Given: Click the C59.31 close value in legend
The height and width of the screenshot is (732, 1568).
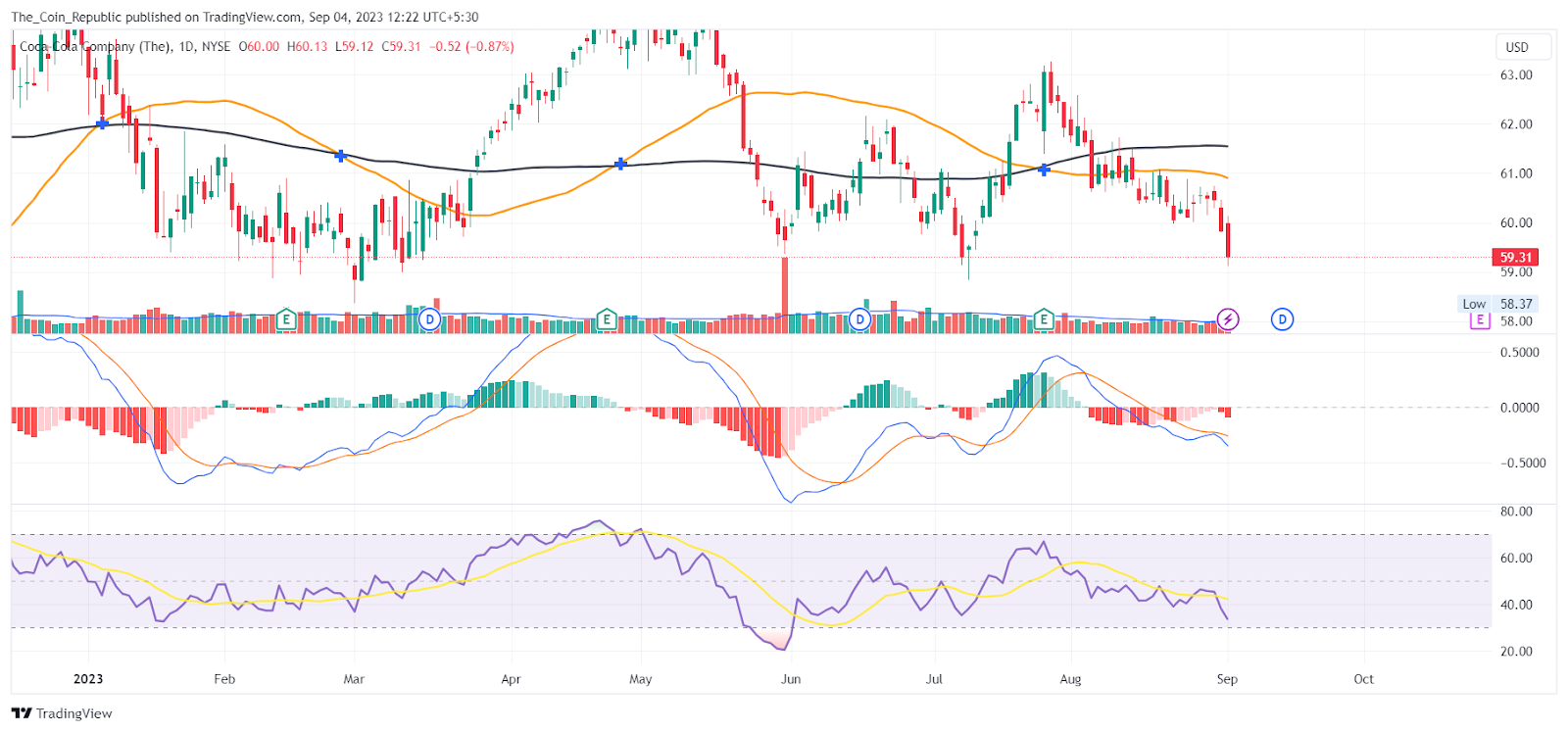Looking at the screenshot, I should pyautogui.click(x=401, y=46).
